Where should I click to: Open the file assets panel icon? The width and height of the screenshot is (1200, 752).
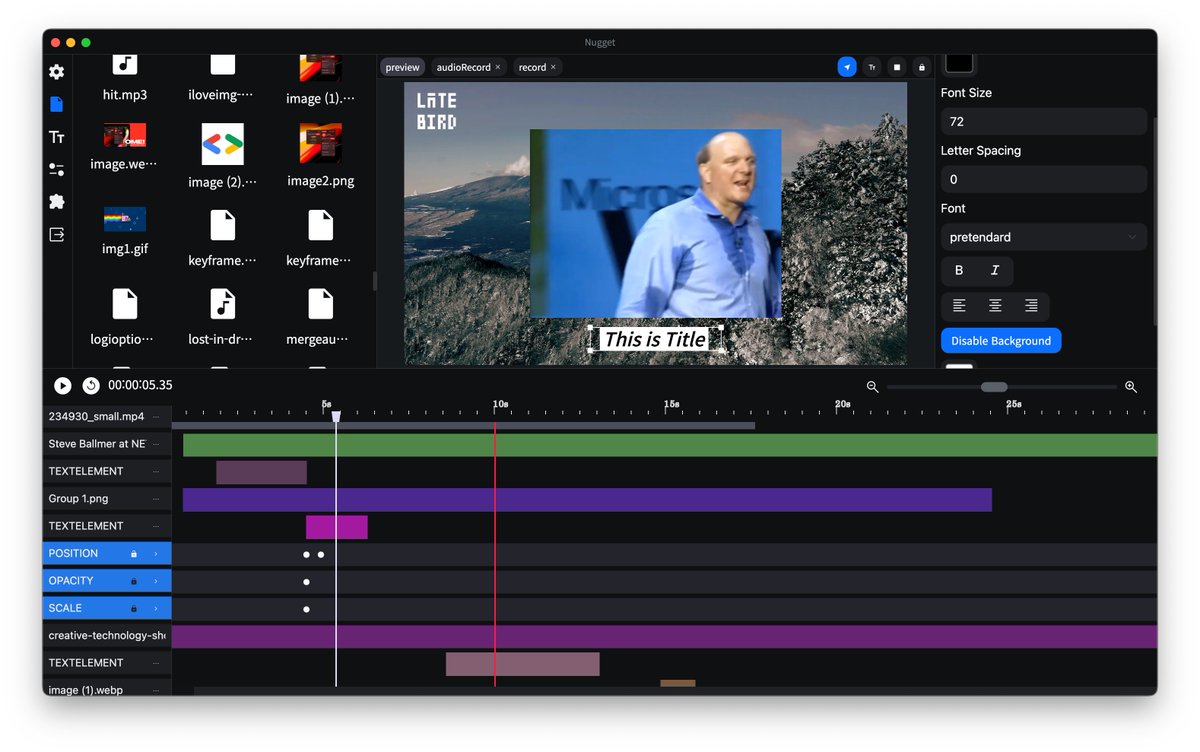(57, 104)
